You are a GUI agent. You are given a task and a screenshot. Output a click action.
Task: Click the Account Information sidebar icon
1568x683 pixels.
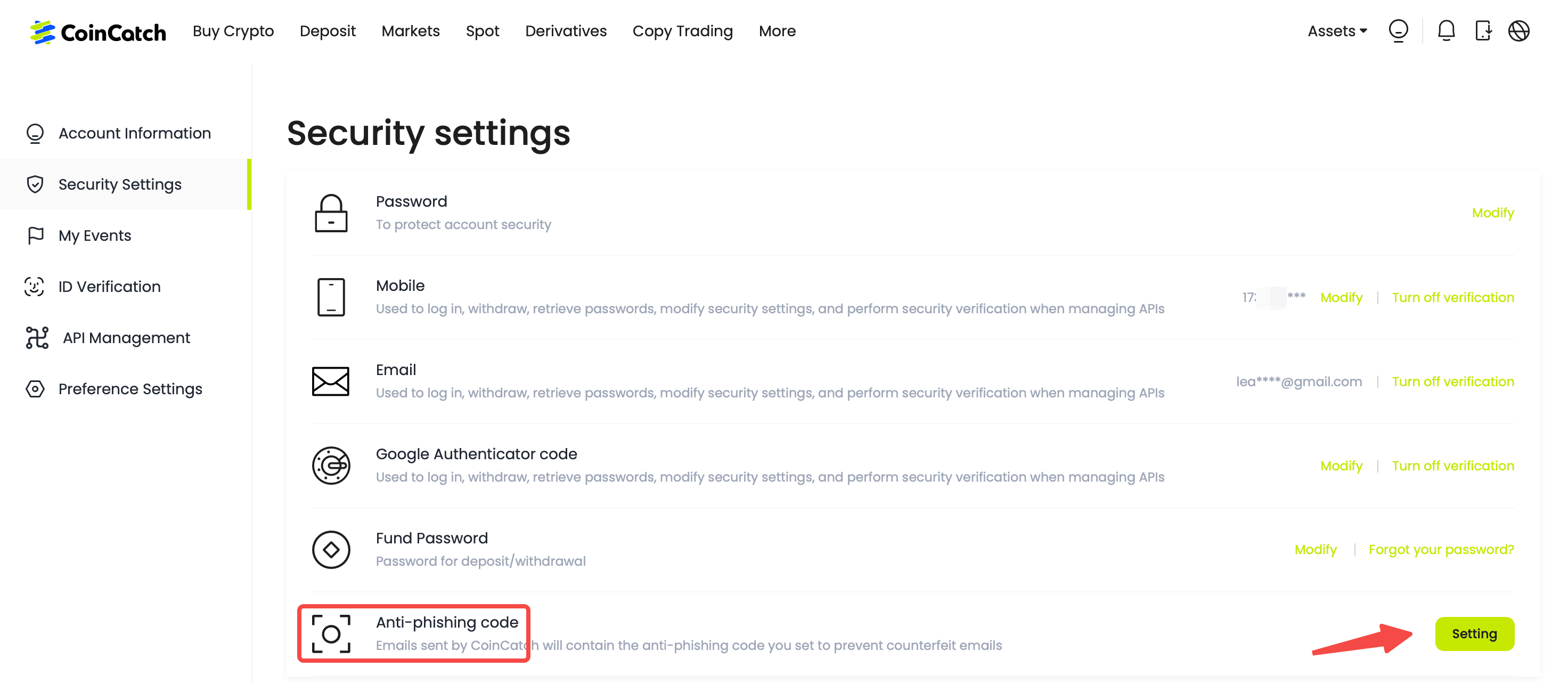[35, 133]
